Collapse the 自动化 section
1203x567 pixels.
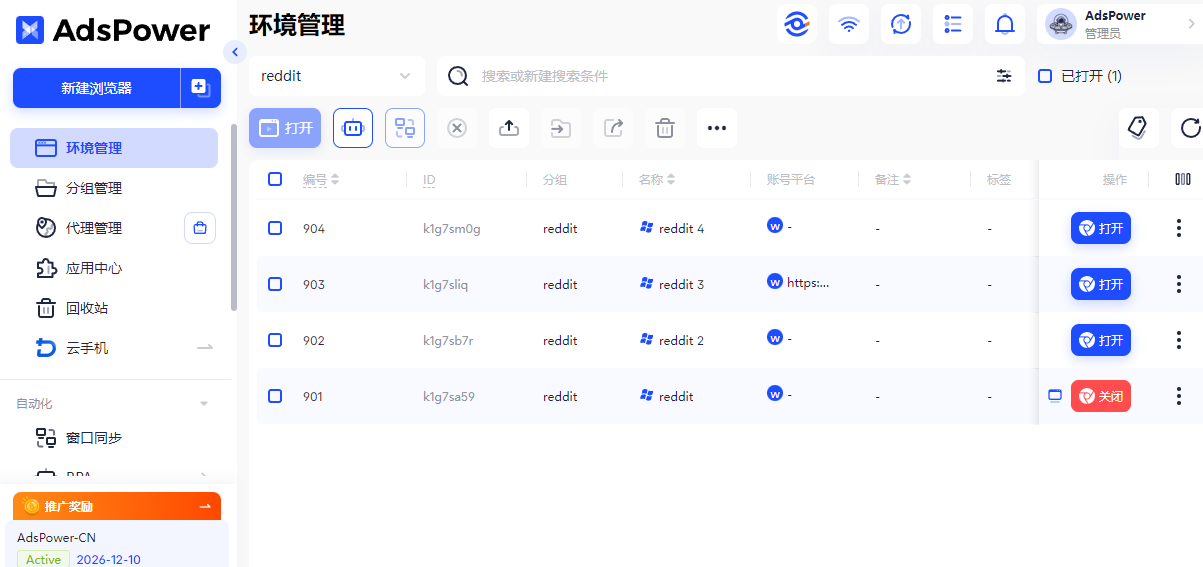click(204, 404)
